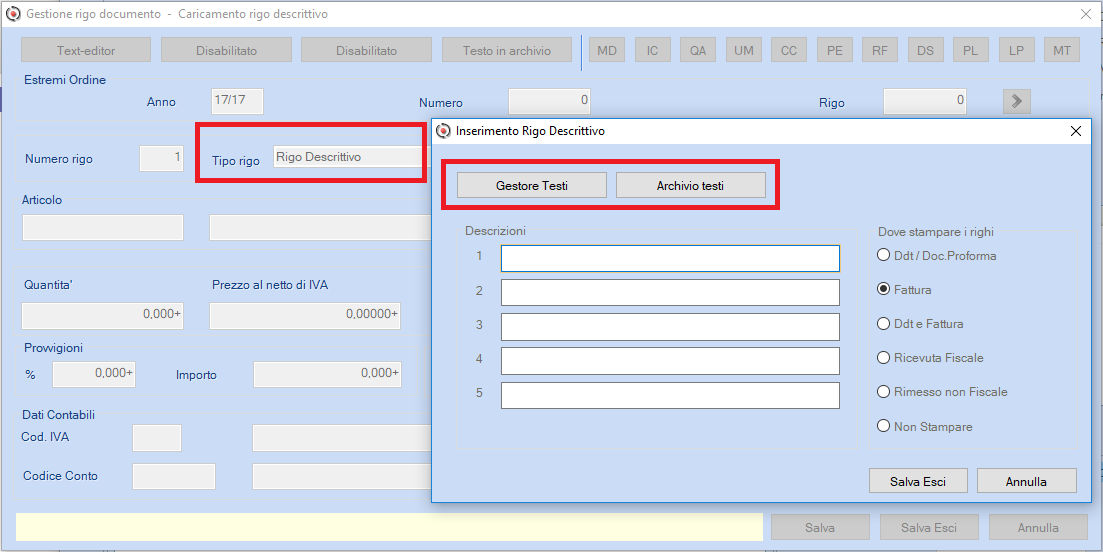Click the Rigo field in Estremi Ordine
The image size is (1103, 552).
(x=924, y=101)
